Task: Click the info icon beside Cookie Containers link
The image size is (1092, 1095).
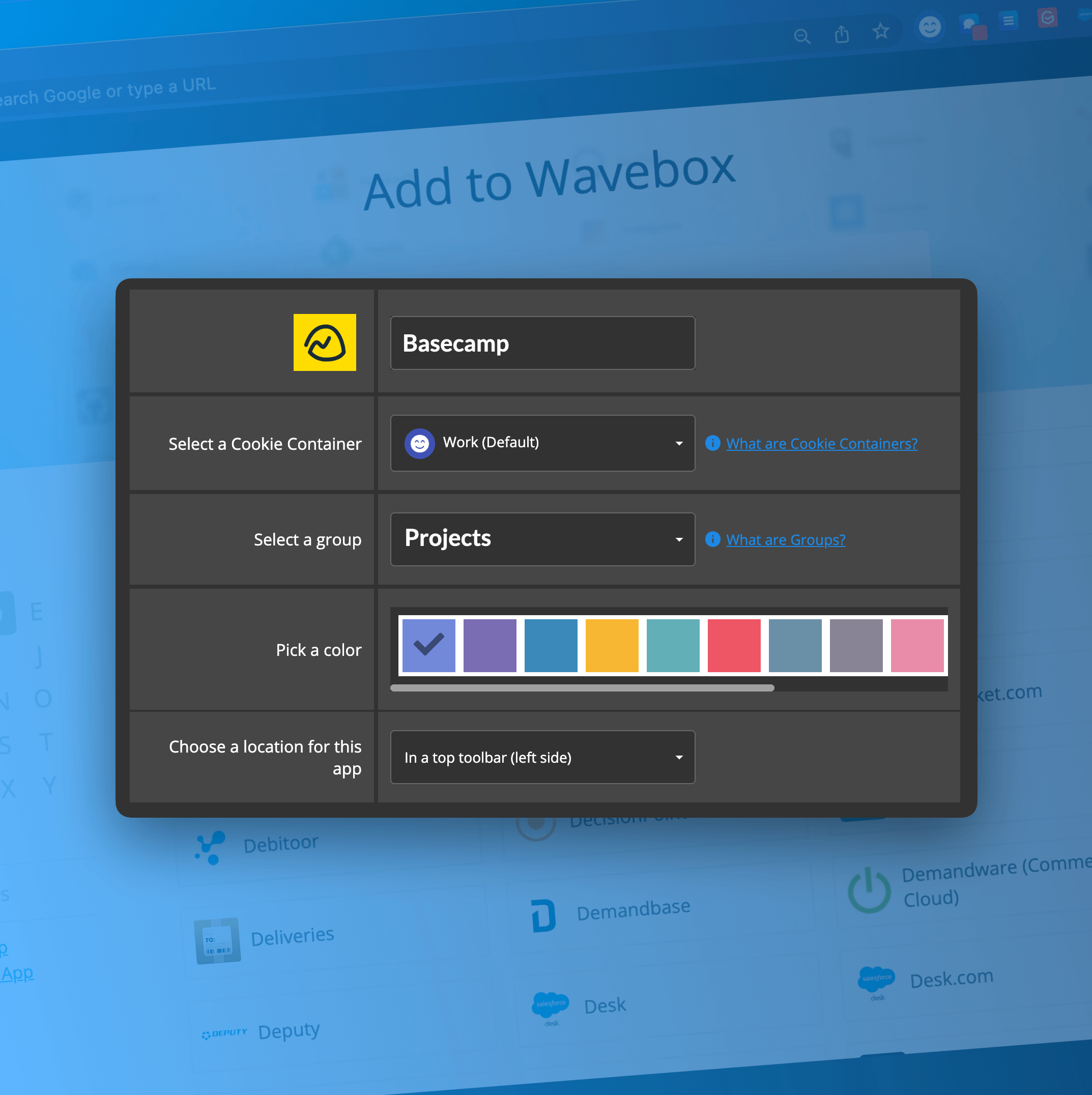Action: point(712,443)
